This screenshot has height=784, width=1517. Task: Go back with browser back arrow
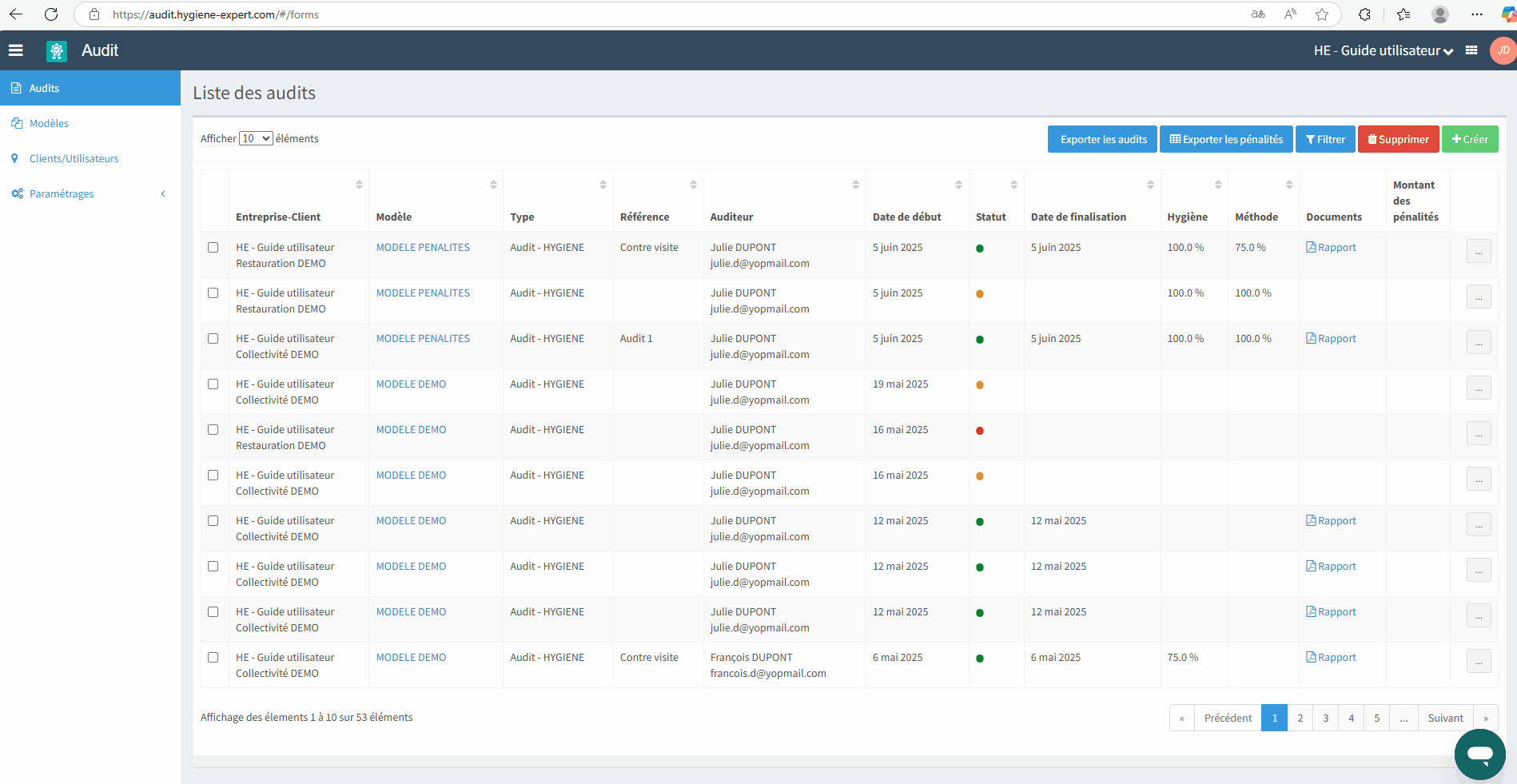click(16, 14)
